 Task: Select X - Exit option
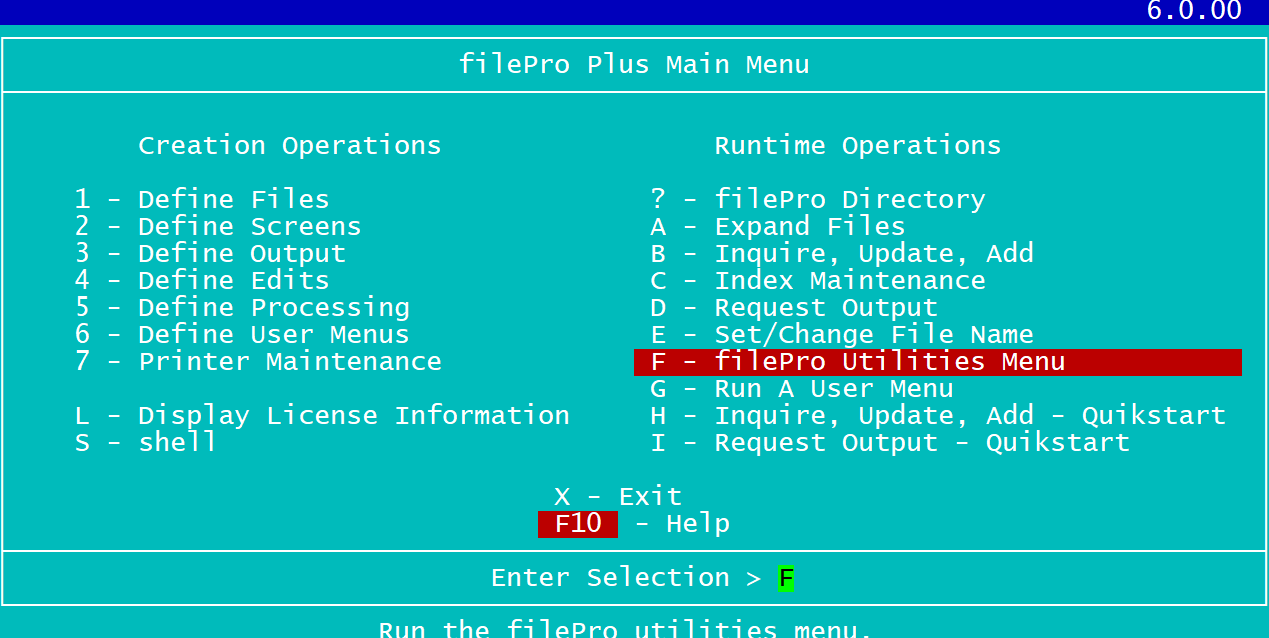pyautogui.click(x=618, y=496)
